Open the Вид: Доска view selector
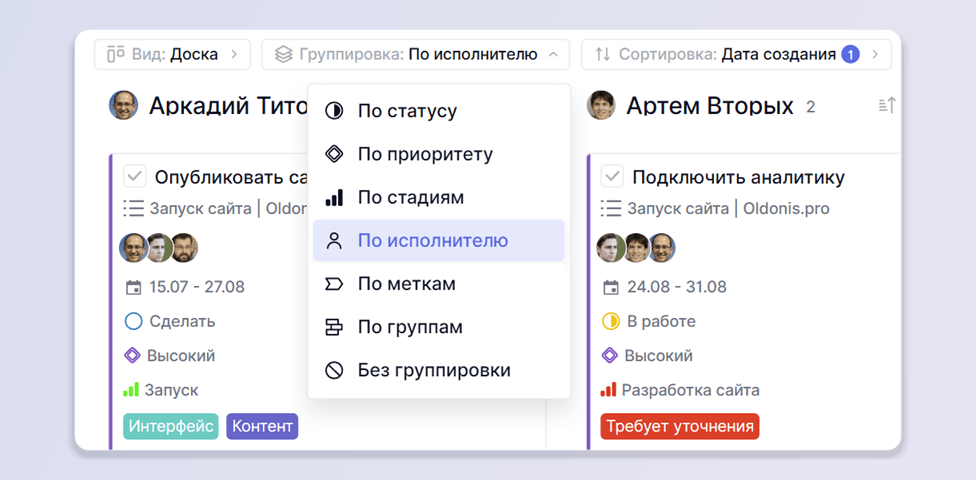Image resolution: width=976 pixels, height=480 pixels. [172, 55]
